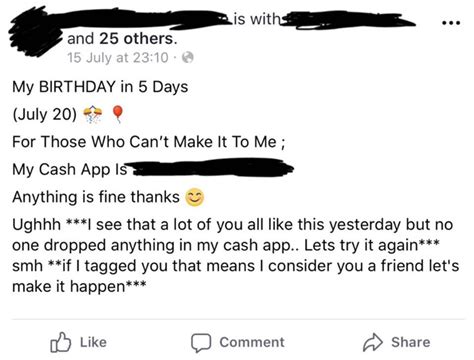Click the speech bubble Comment icon

tap(201, 343)
